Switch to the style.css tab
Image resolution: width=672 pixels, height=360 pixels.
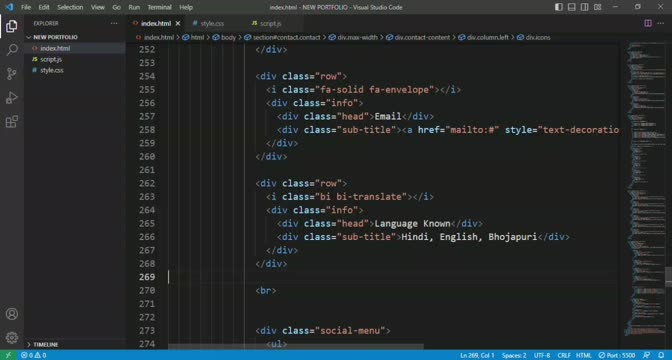pyautogui.click(x=212, y=24)
